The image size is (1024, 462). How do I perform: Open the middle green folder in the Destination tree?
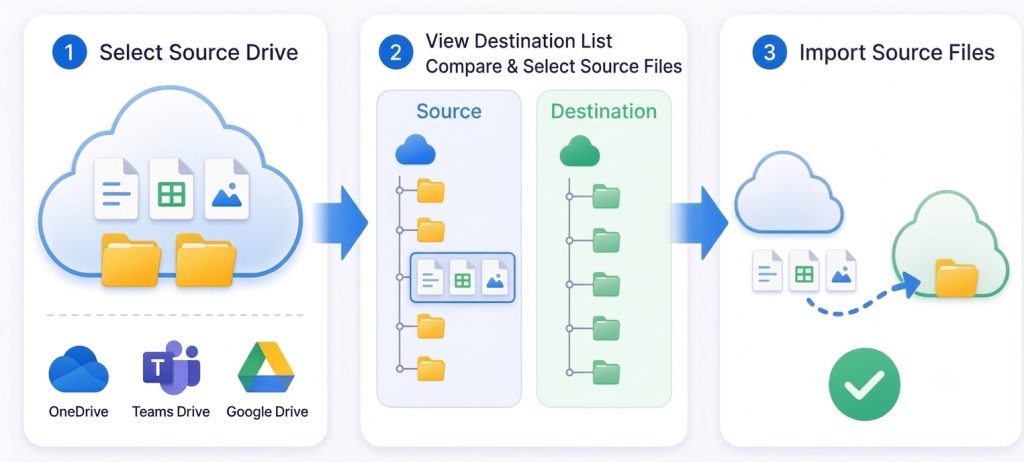pos(606,284)
